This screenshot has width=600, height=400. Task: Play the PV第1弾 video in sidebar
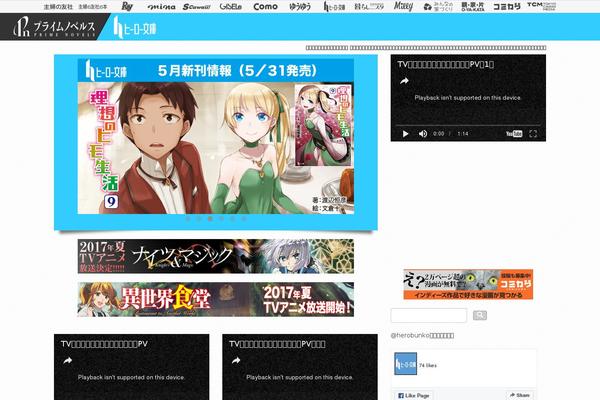click(x=406, y=134)
